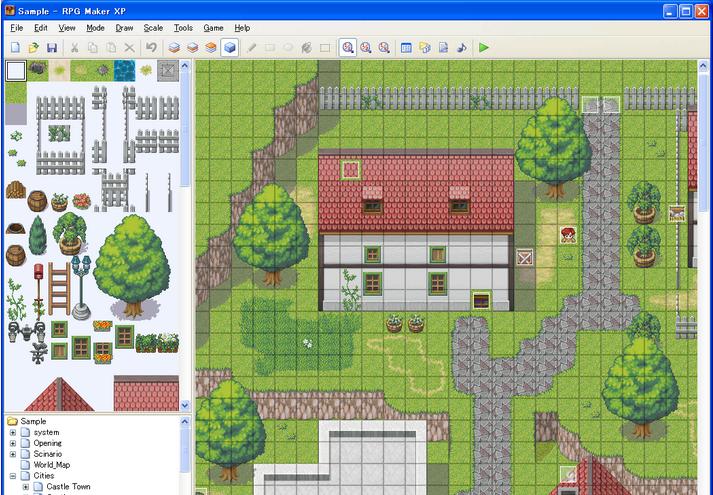Click the Cut scissors icon
The height and width of the screenshot is (495, 713).
point(74,47)
